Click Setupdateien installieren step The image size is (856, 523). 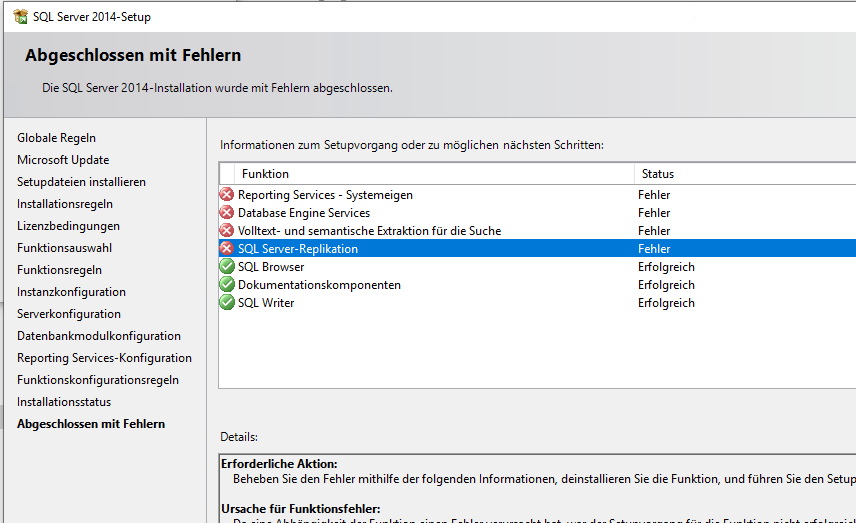coord(81,182)
